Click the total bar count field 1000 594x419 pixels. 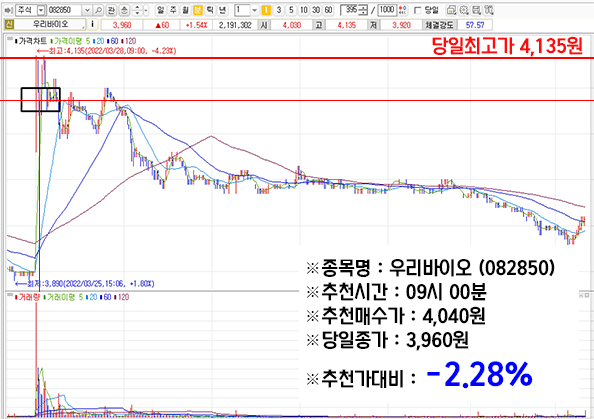tap(387, 10)
